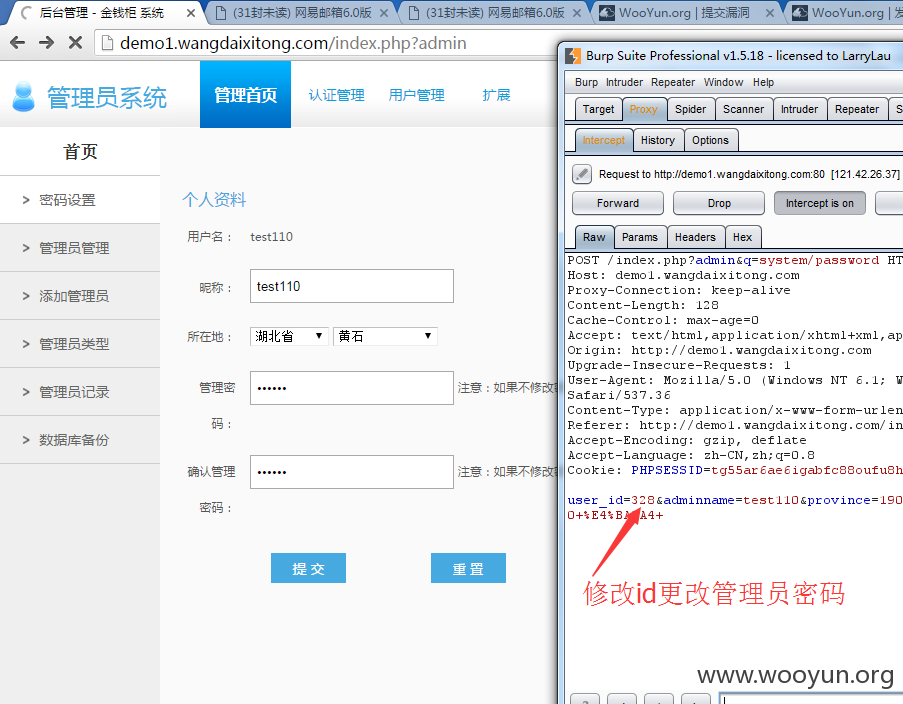Viewport: 903px width, 704px height.
Task: Click the test110 username text
Action: coord(271,237)
